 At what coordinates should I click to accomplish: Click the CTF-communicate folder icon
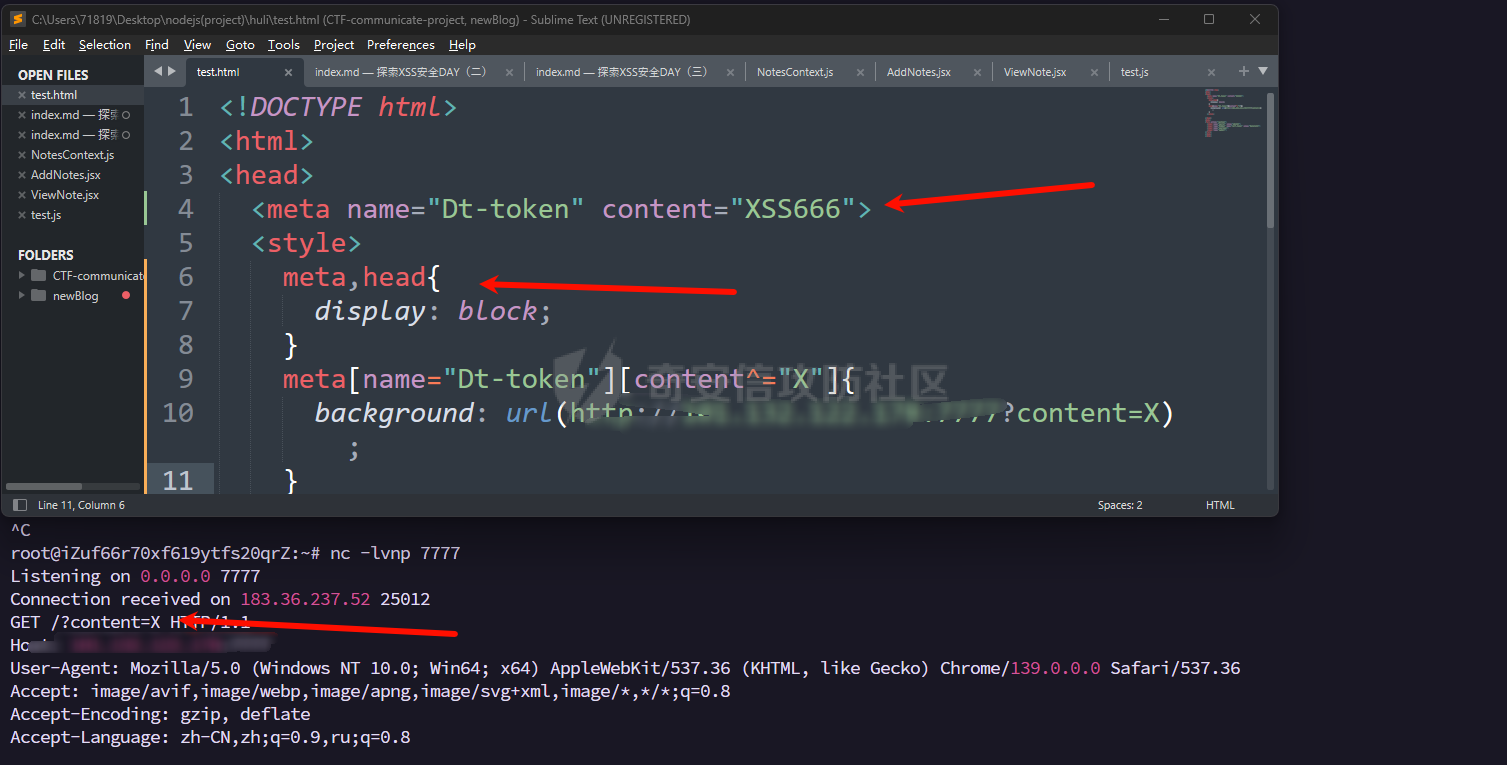(x=38, y=275)
